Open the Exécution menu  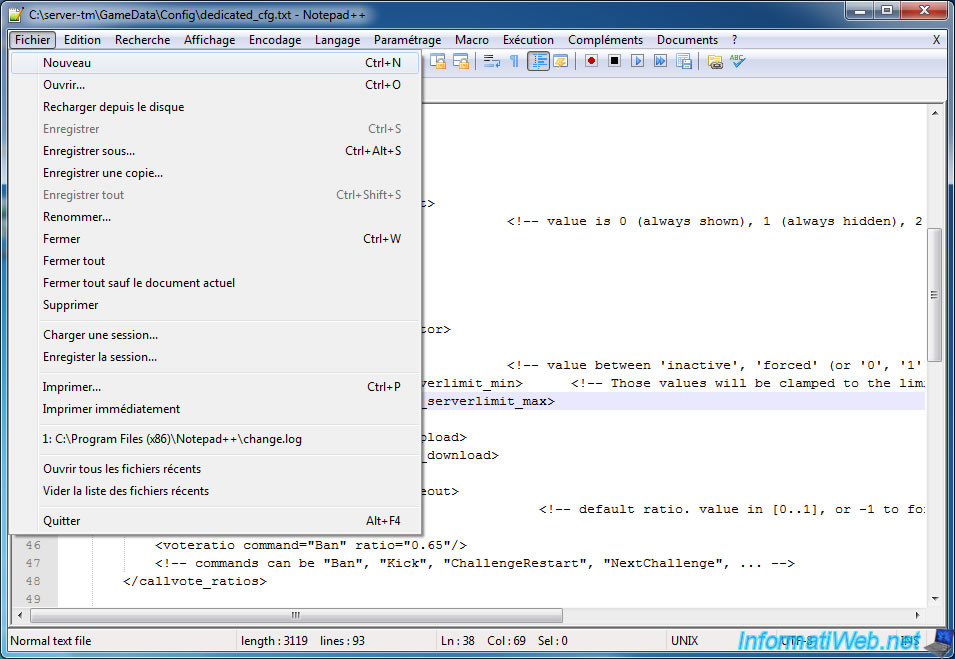pyautogui.click(x=528, y=40)
